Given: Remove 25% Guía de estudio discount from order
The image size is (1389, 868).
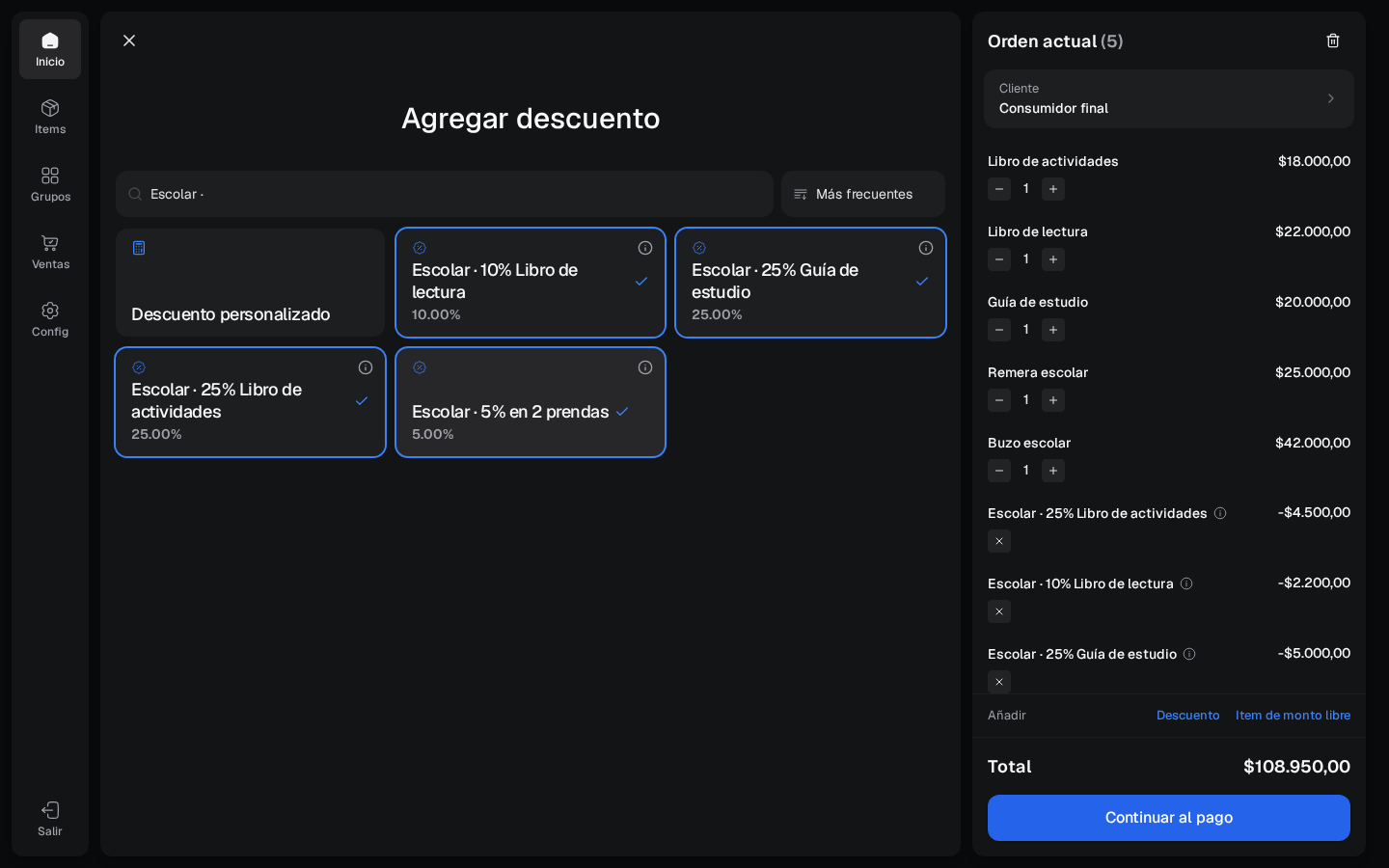Looking at the screenshot, I should (x=999, y=682).
